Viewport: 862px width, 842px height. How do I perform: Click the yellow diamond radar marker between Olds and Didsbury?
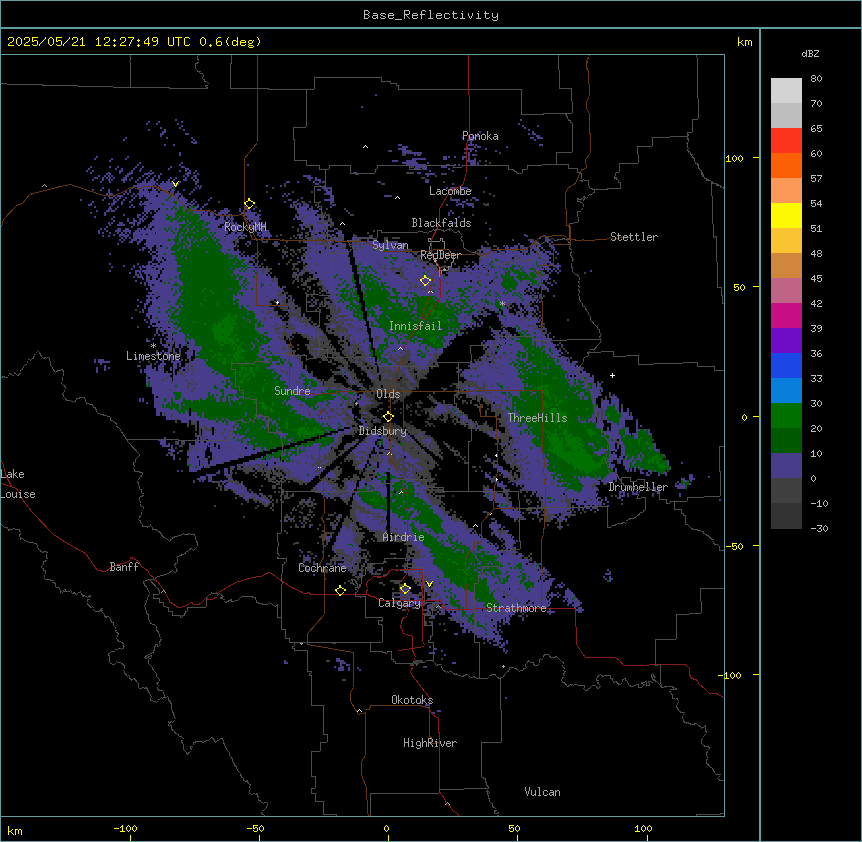click(x=388, y=417)
